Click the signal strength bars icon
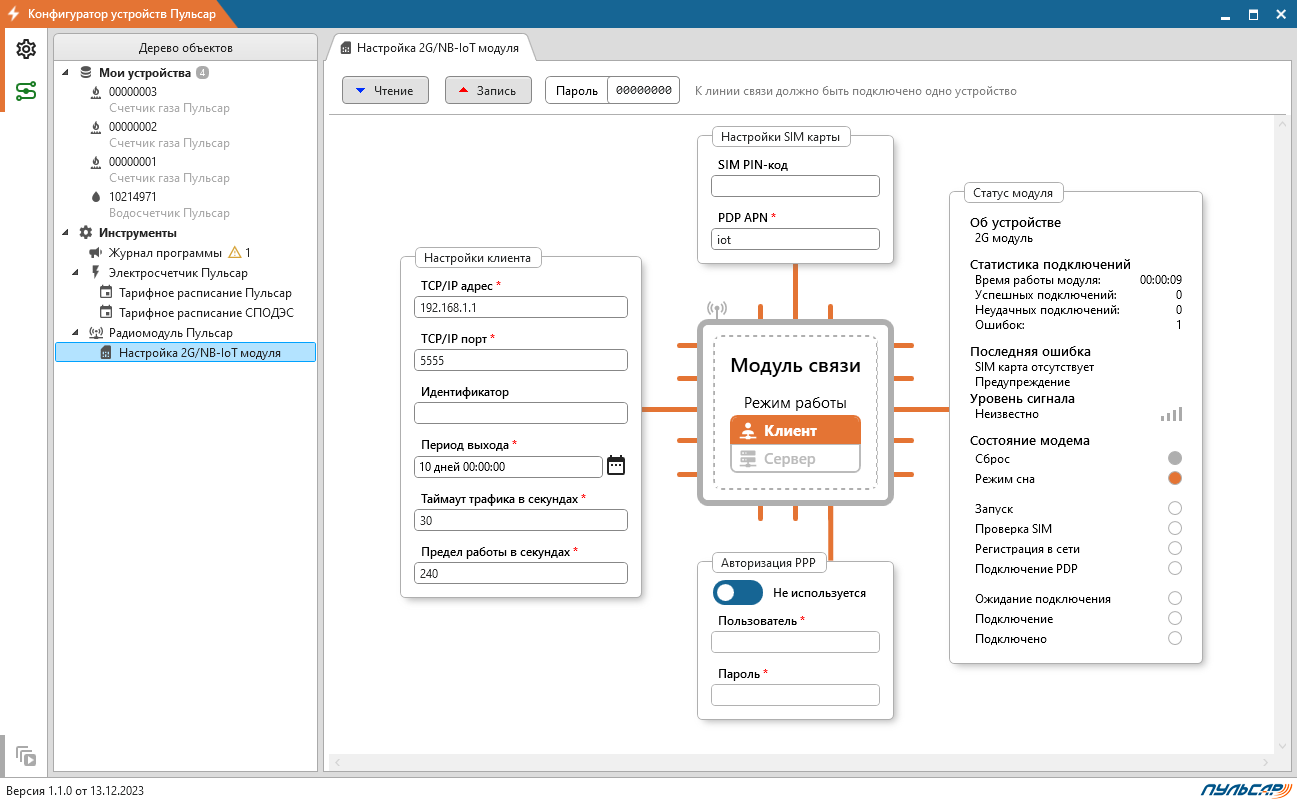The width and height of the screenshot is (1297, 803). 1171,414
